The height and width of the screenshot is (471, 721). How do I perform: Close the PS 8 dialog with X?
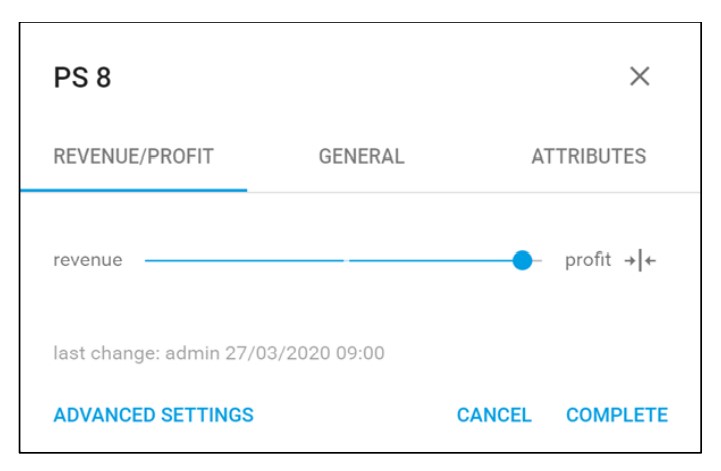coord(640,76)
